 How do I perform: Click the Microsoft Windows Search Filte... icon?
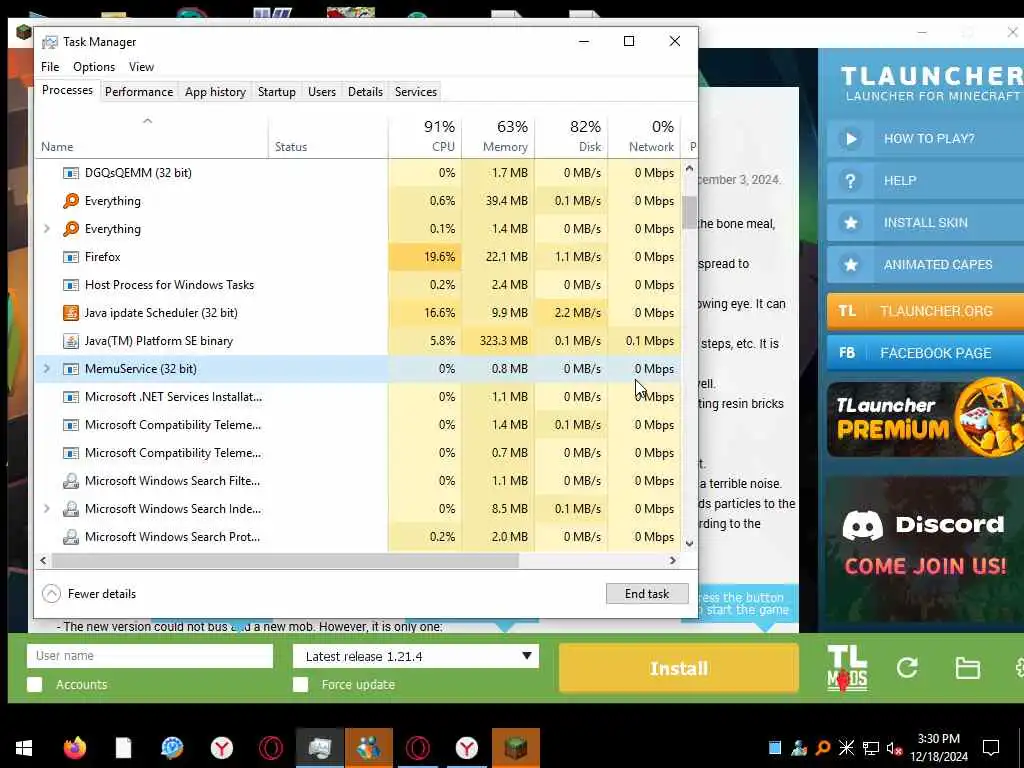(x=71, y=481)
